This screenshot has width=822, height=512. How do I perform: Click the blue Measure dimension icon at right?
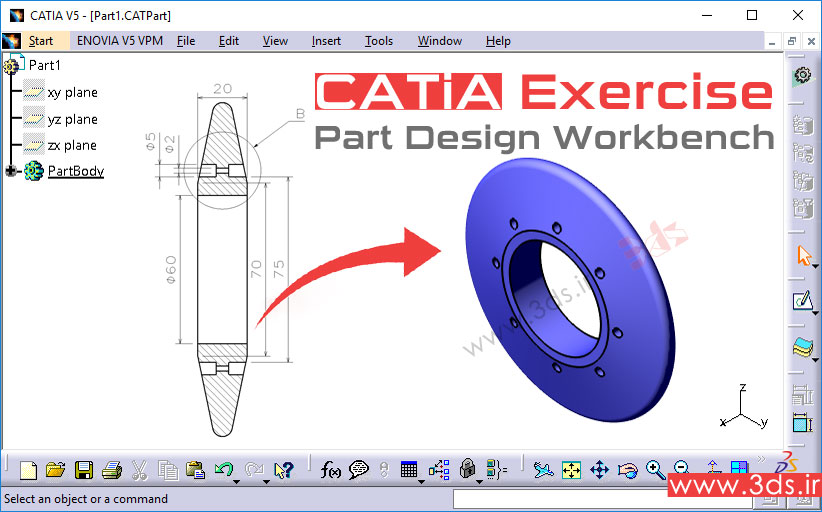click(803, 422)
